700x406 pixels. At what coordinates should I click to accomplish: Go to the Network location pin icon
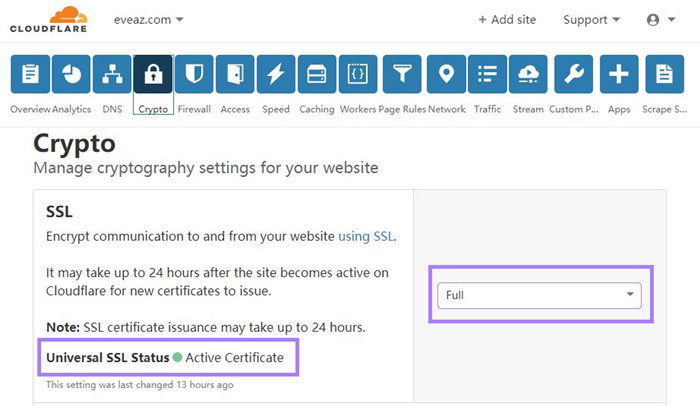(446, 74)
